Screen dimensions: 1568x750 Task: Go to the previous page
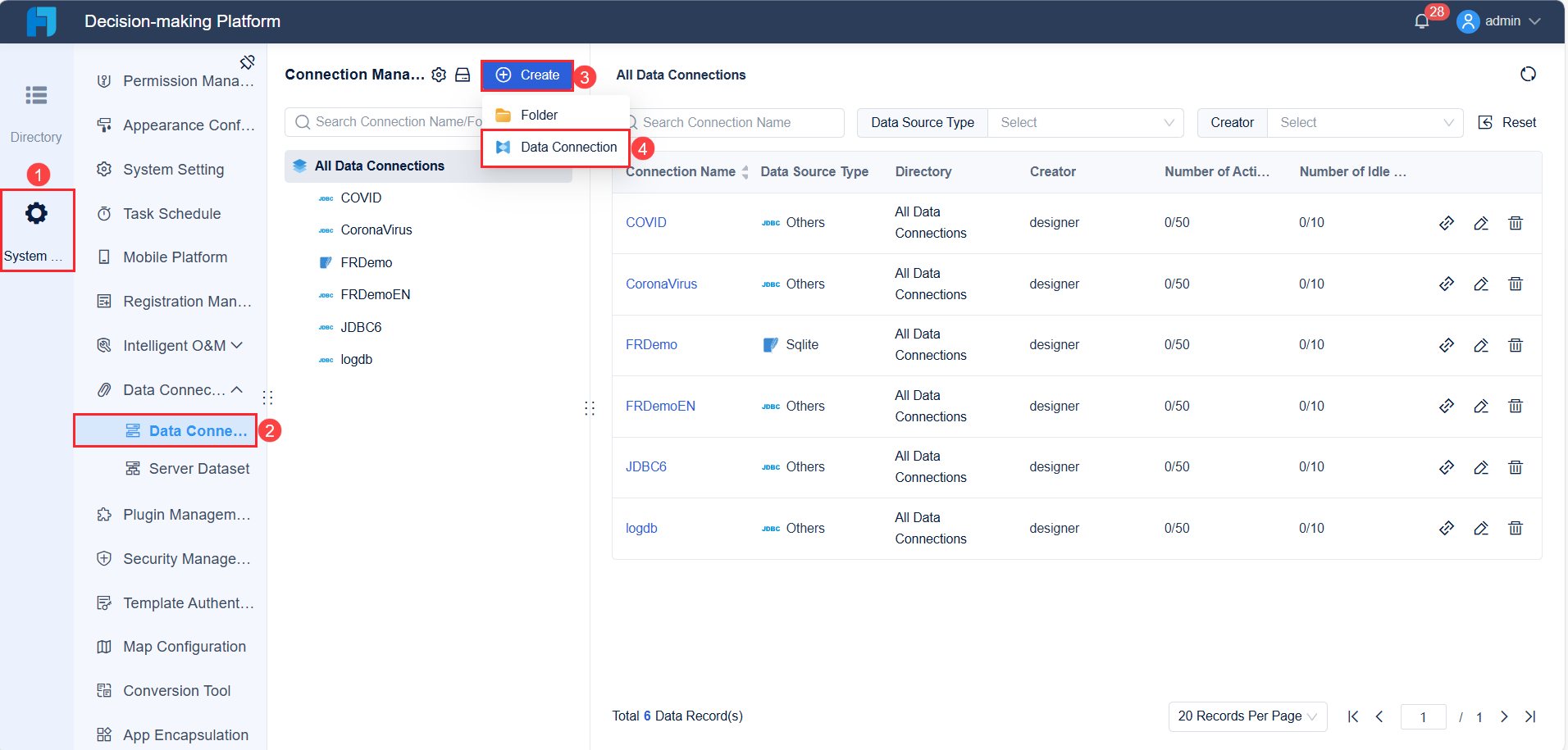click(x=1379, y=716)
